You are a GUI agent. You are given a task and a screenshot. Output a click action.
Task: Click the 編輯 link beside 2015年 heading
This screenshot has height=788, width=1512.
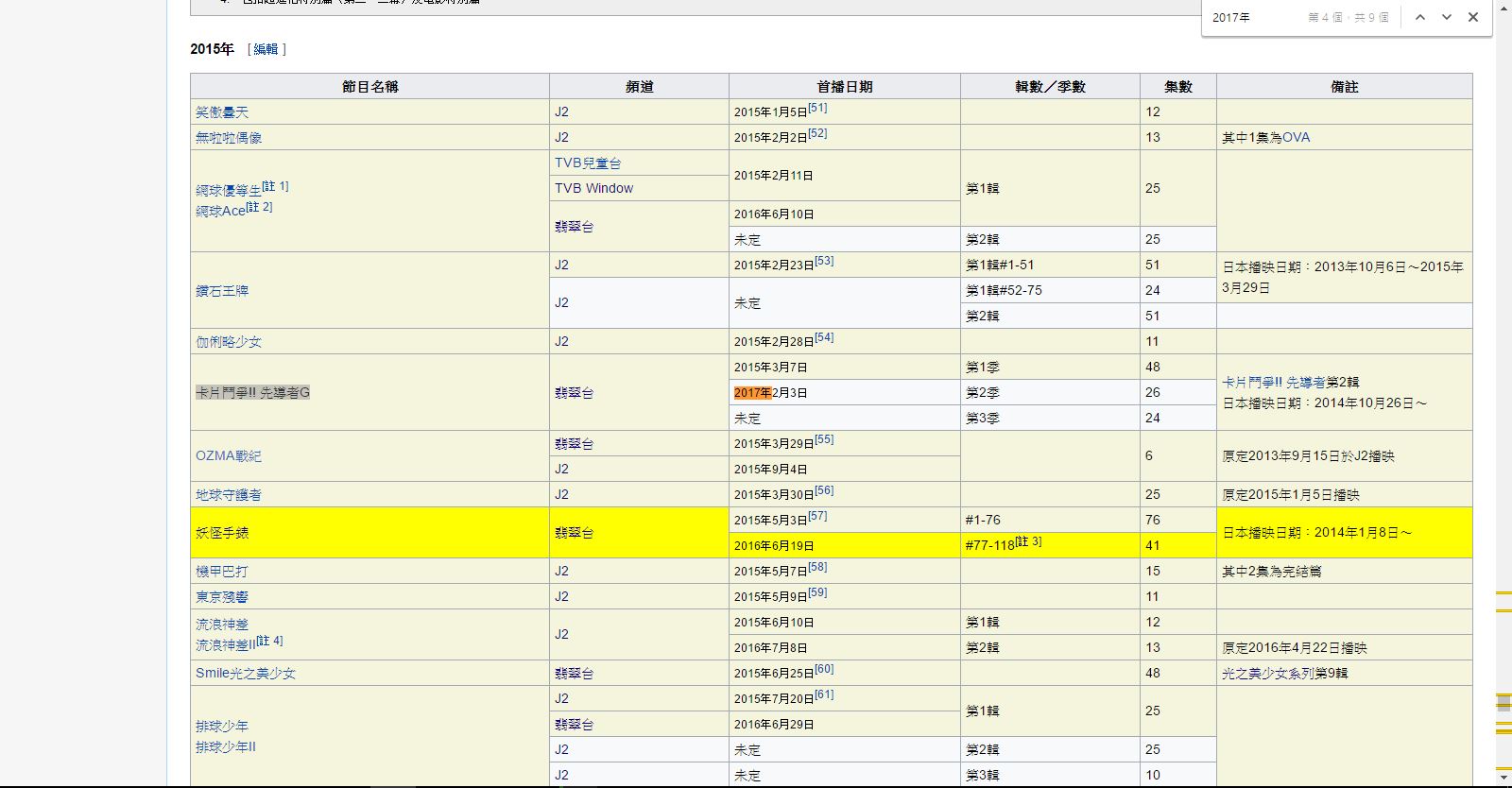266,49
